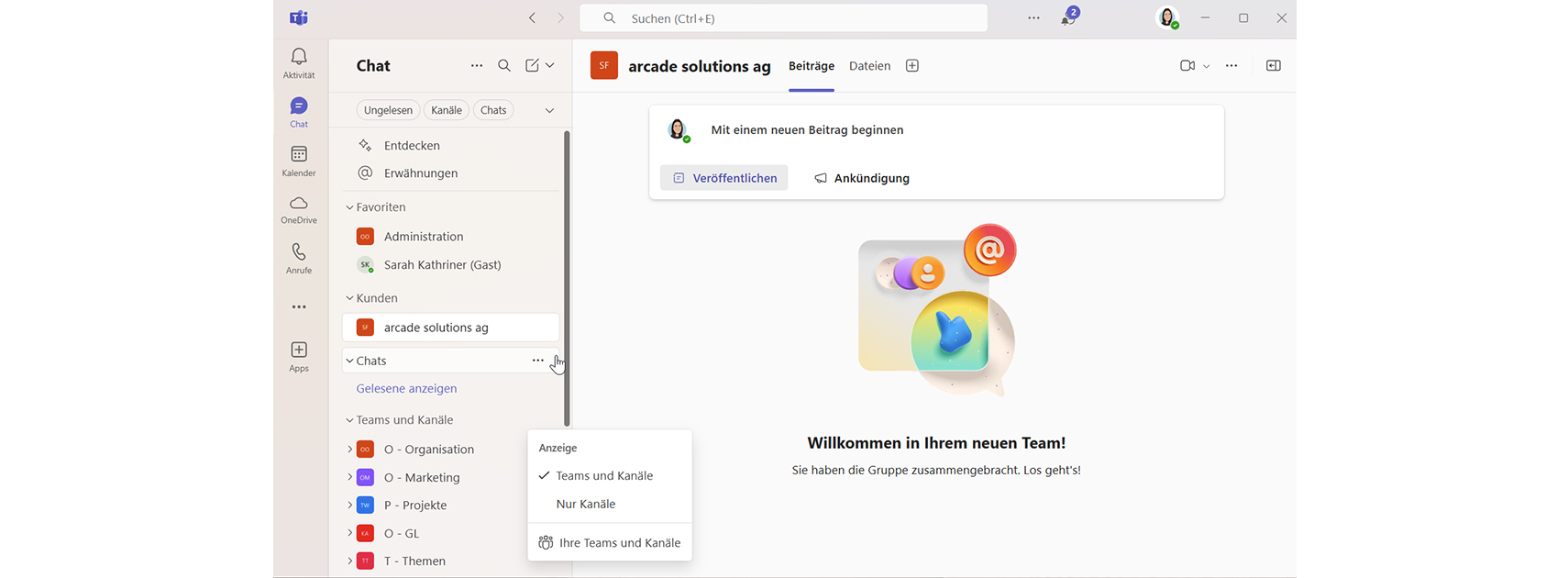Viewport: 1568px width, 578px height.
Task: Select Nur Kanäle view option
Action: tap(586, 504)
